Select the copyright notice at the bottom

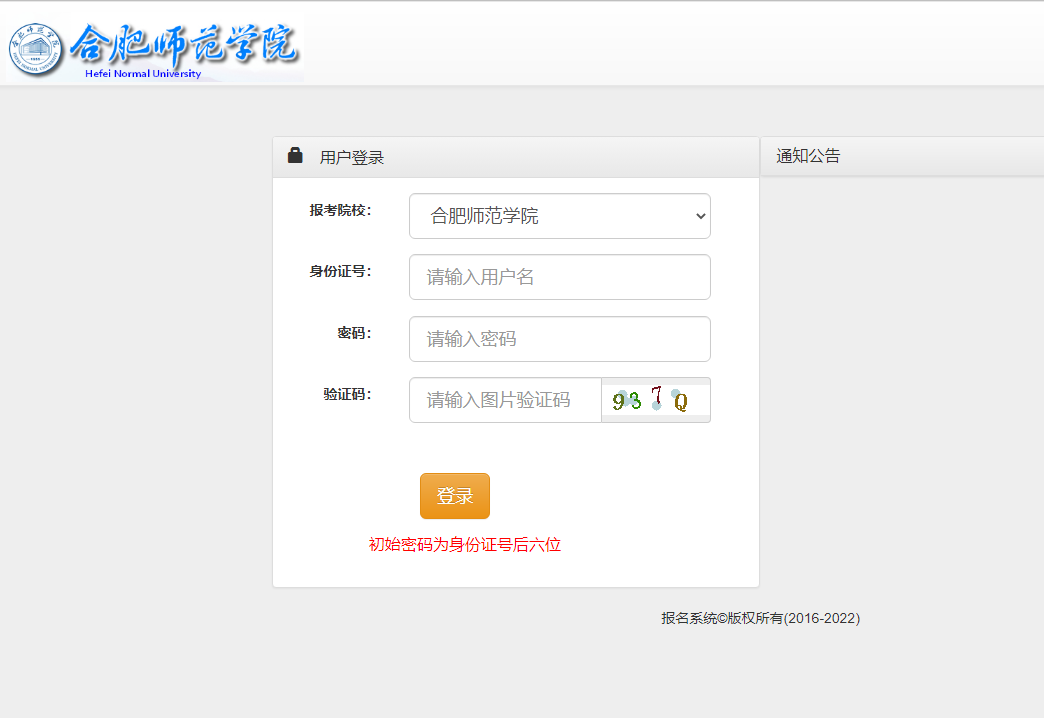(x=758, y=618)
